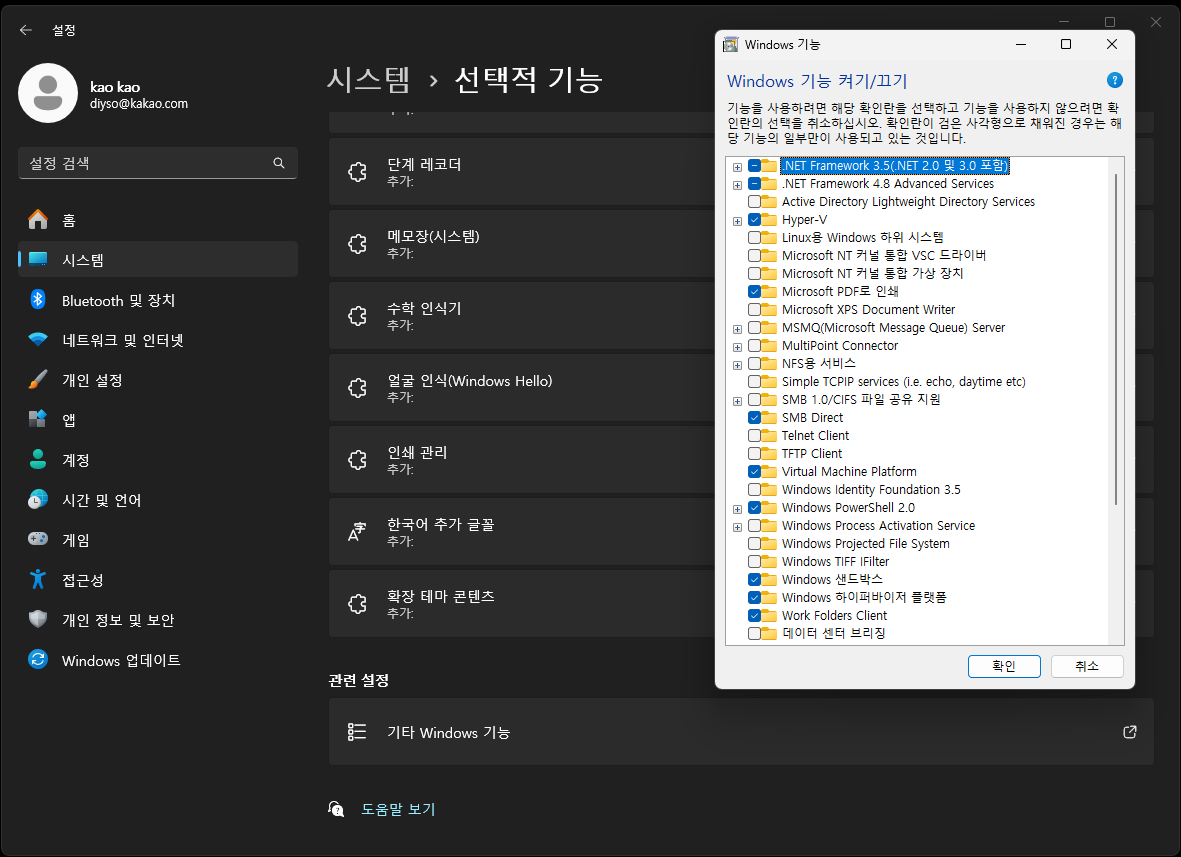Click into the 설정 검색 search field
Screen dimensions: 1181x857
click(x=145, y=163)
